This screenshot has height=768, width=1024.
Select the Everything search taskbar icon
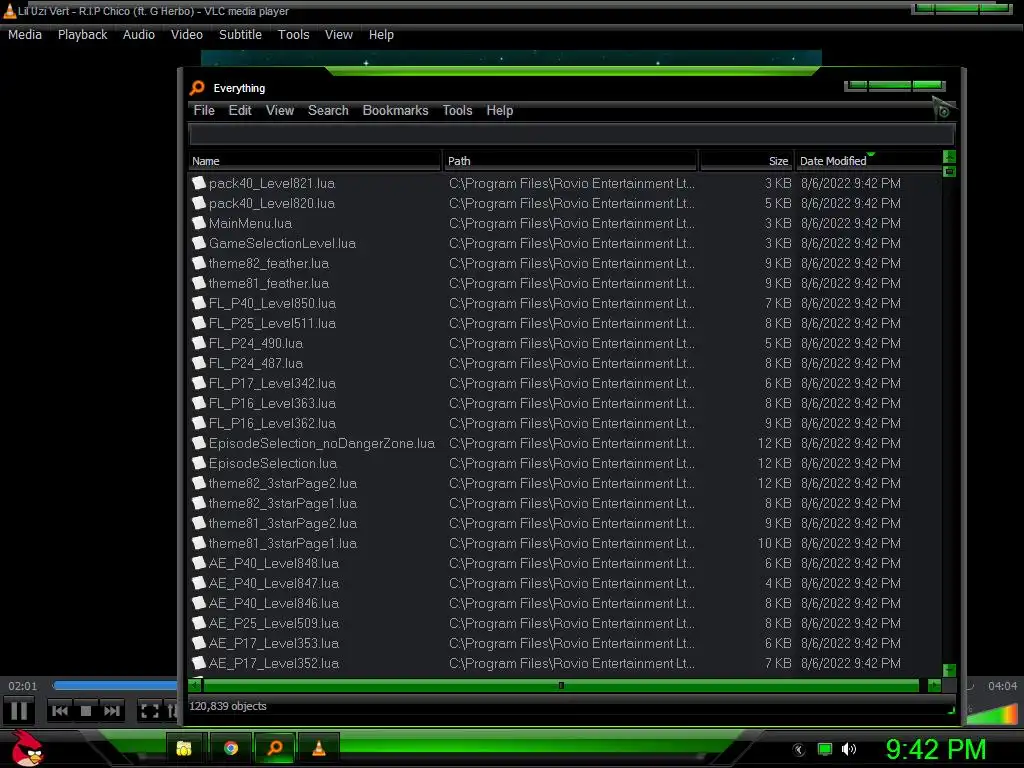[x=275, y=748]
